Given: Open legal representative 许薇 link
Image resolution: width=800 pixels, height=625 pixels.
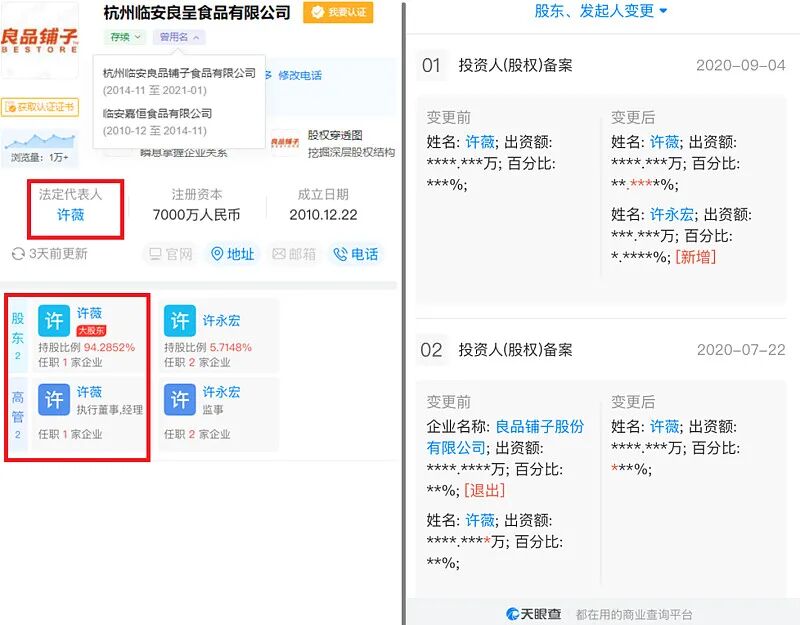Looking at the screenshot, I should (70, 215).
